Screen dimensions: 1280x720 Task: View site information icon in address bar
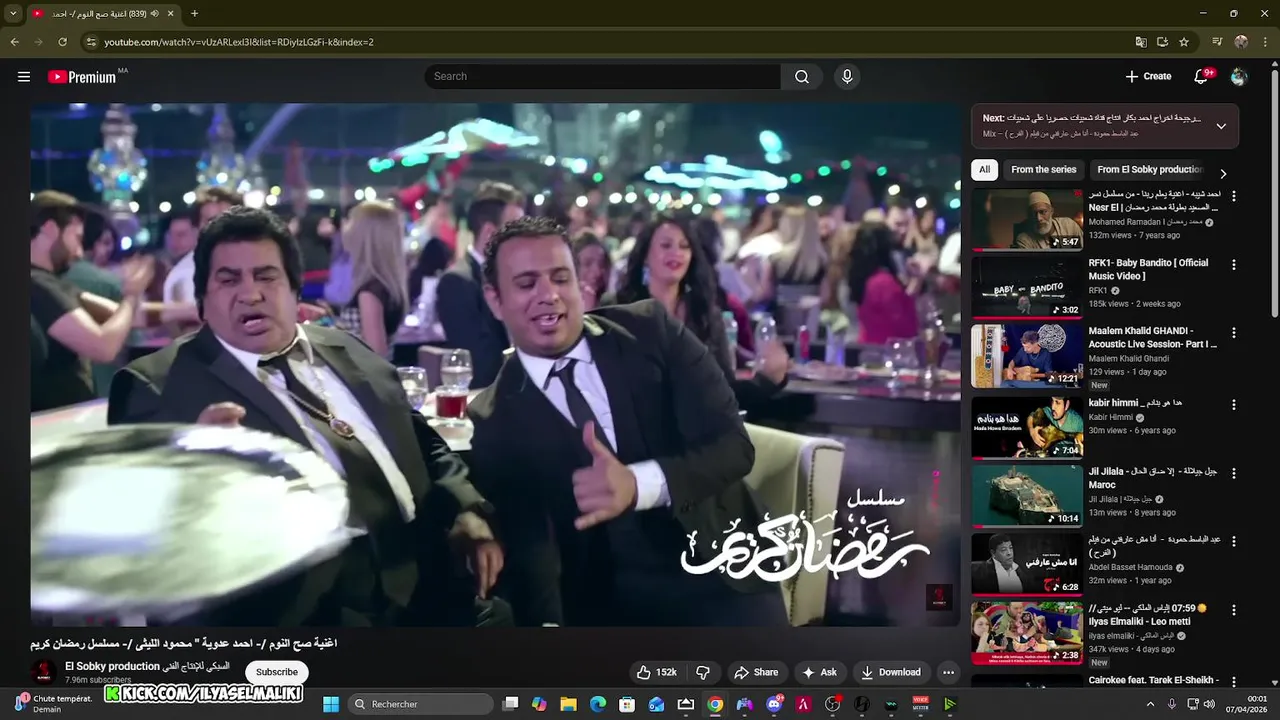pos(91,42)
